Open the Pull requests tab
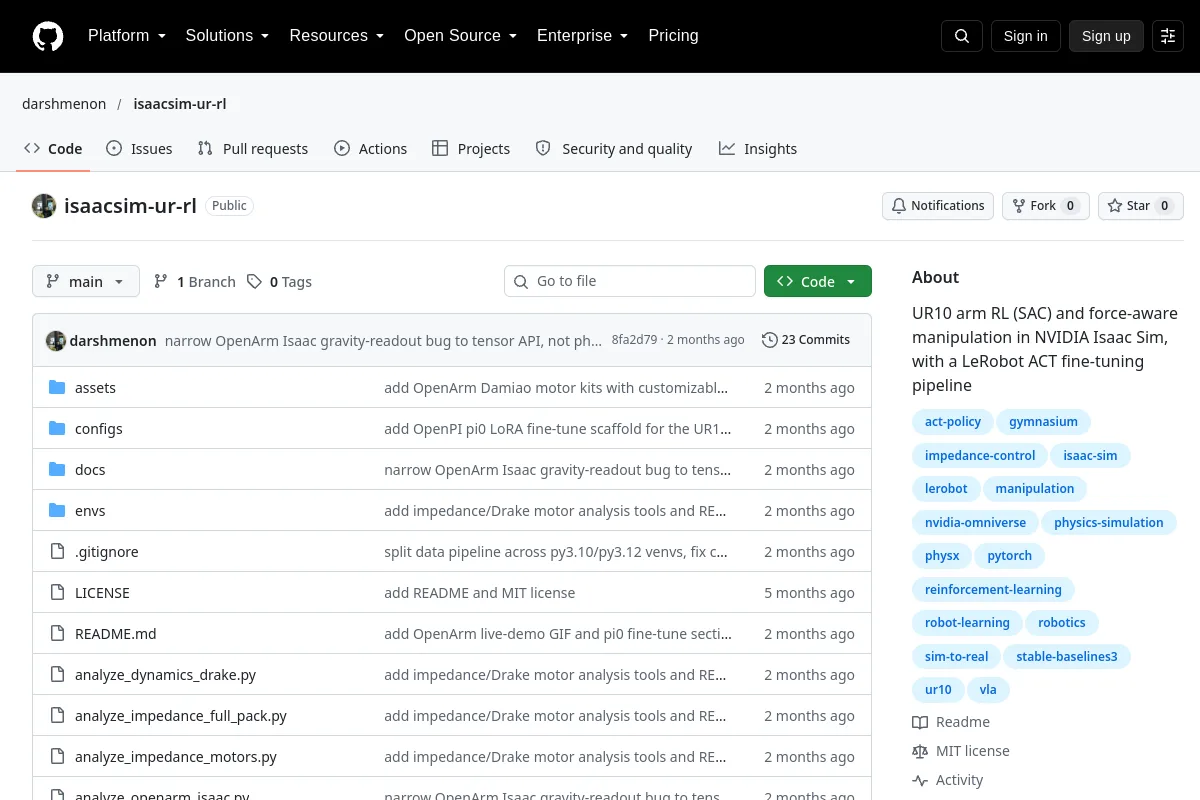This screenshot has width=1200, height=800. [253, 149]
